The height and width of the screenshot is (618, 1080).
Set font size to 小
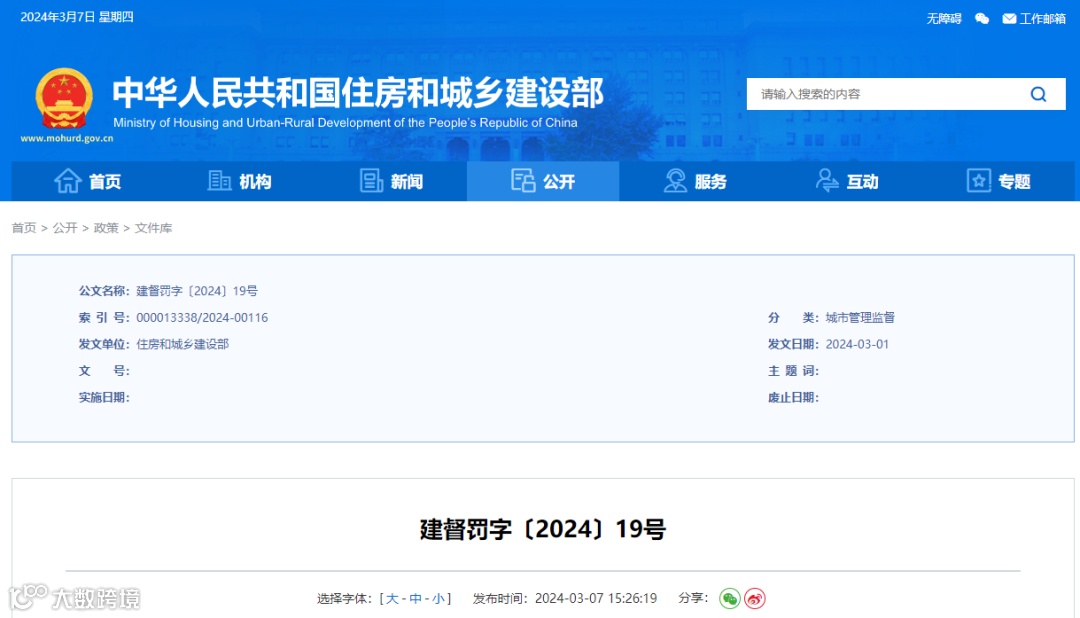438,599
